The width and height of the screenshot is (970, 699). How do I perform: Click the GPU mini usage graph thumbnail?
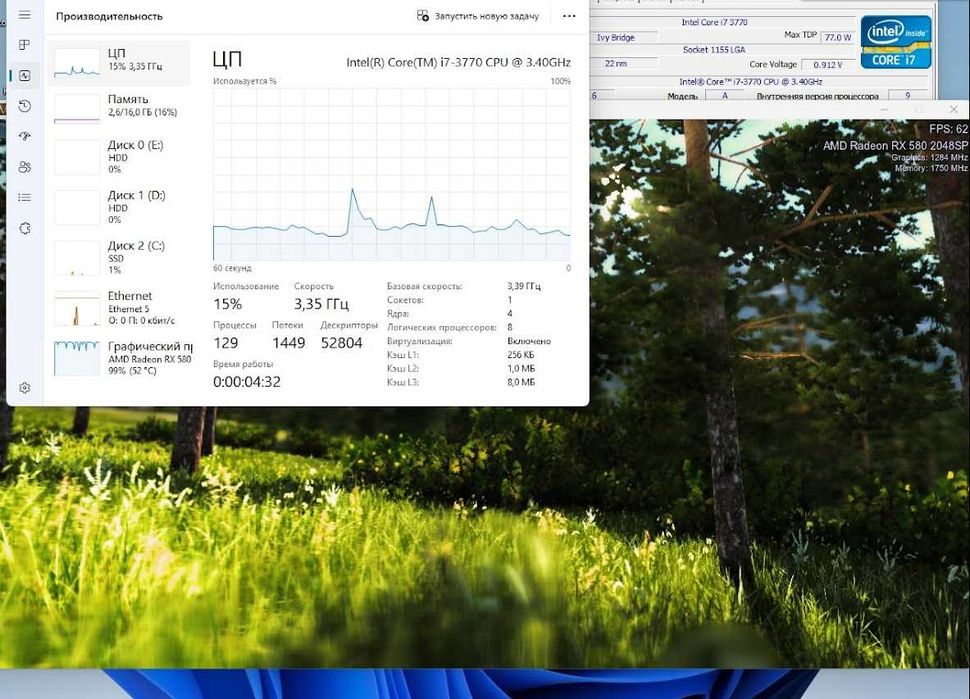click(x=77, y=358)
